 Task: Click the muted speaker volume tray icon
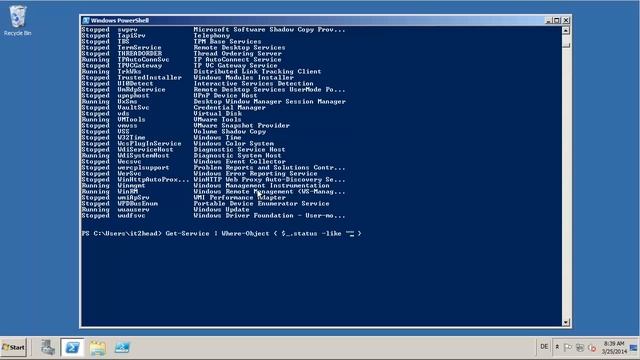[592, 347]
